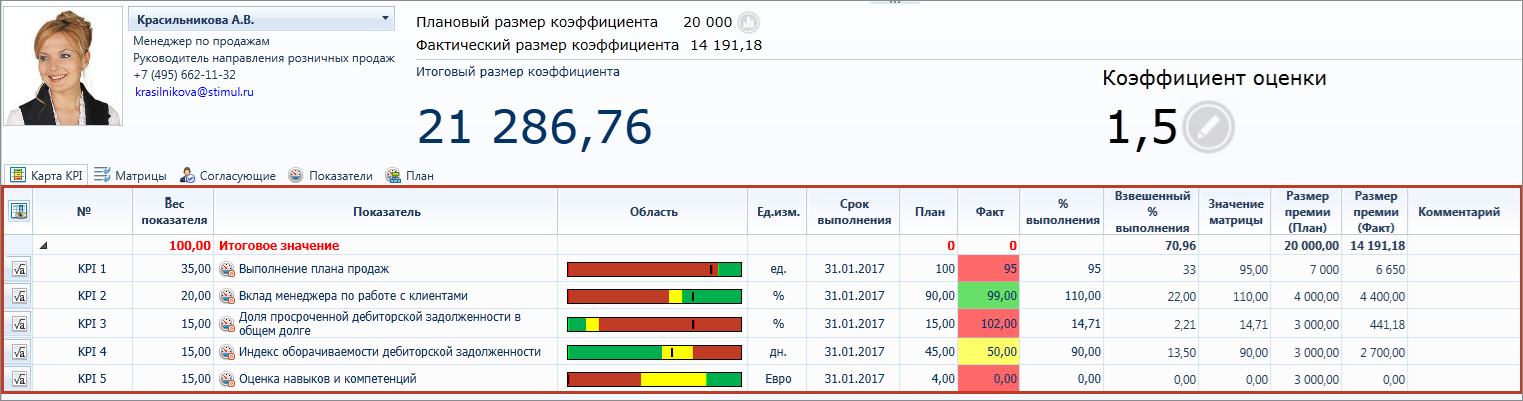
Task: Click the formula icon in KPI 4 row
Action: [19, 352]
